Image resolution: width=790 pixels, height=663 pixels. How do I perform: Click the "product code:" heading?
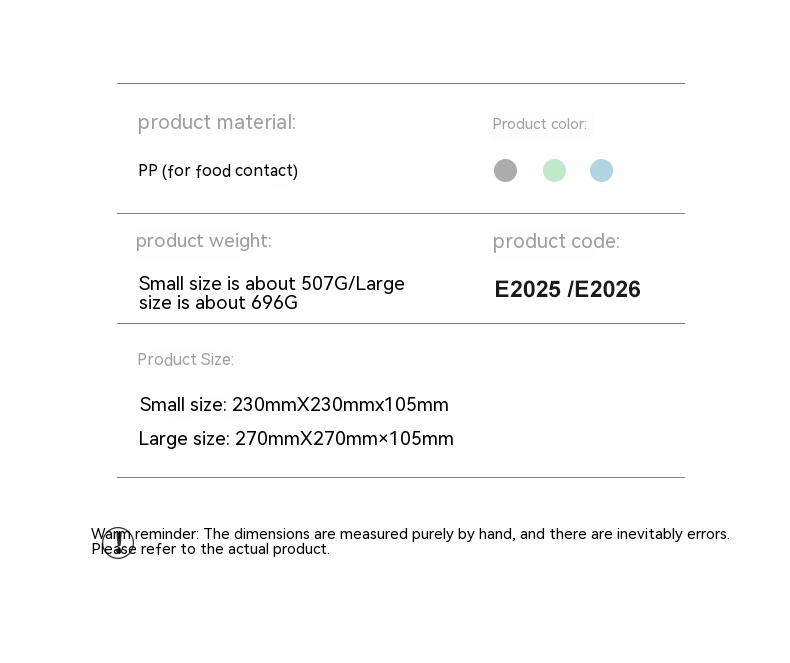tap(556, 241)
